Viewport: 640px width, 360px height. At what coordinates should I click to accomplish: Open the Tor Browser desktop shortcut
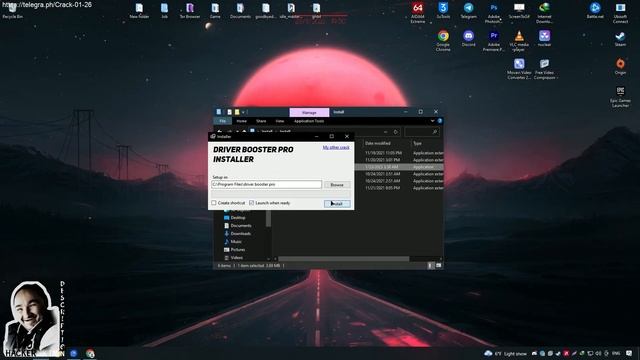pos(190,11)
